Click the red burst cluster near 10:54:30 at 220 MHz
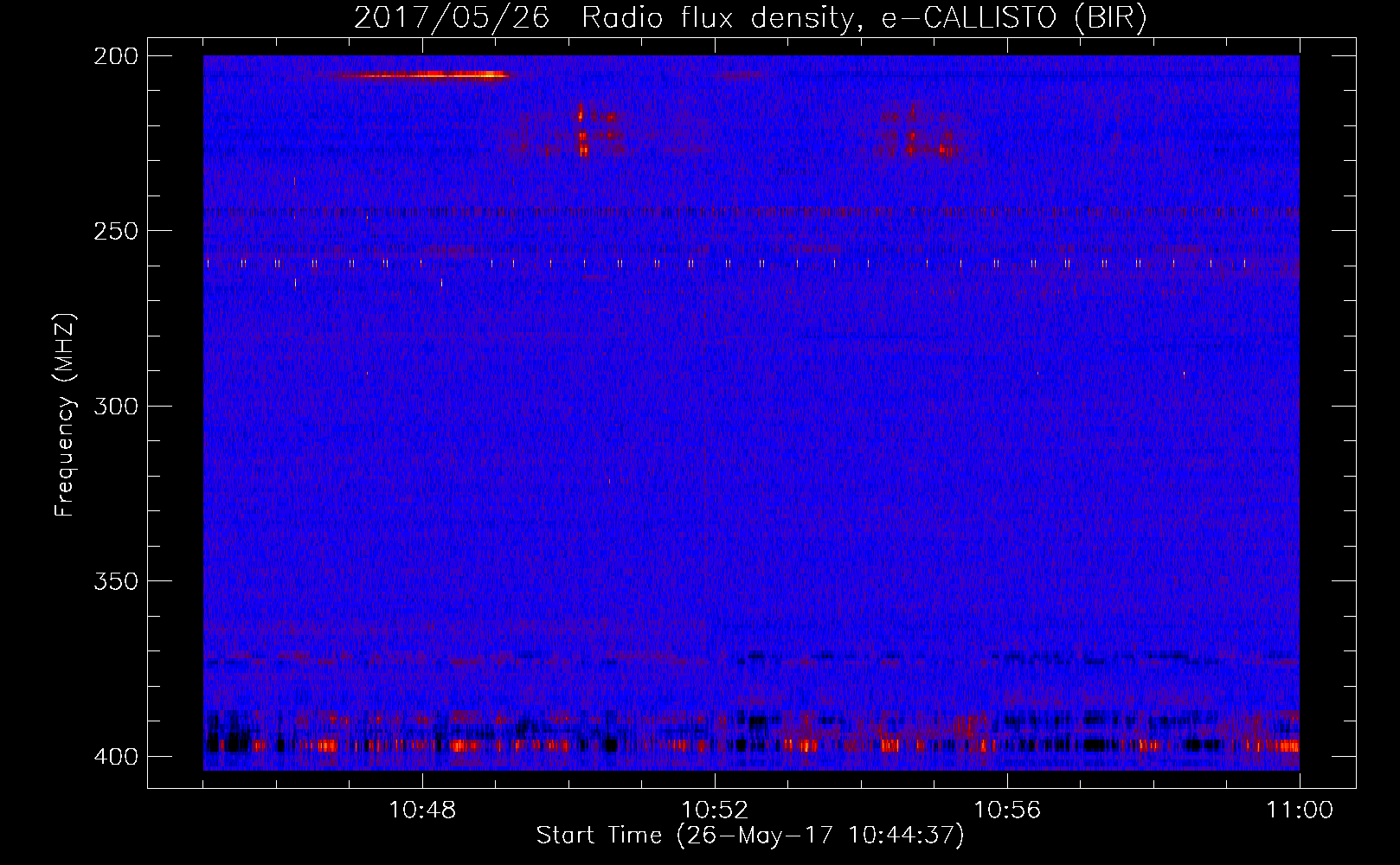This screenshot has height=865, width=1400. [921, 131]
